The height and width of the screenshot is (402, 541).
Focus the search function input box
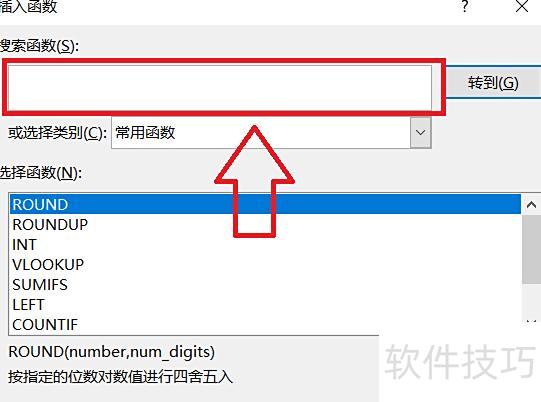pos(219,87)
